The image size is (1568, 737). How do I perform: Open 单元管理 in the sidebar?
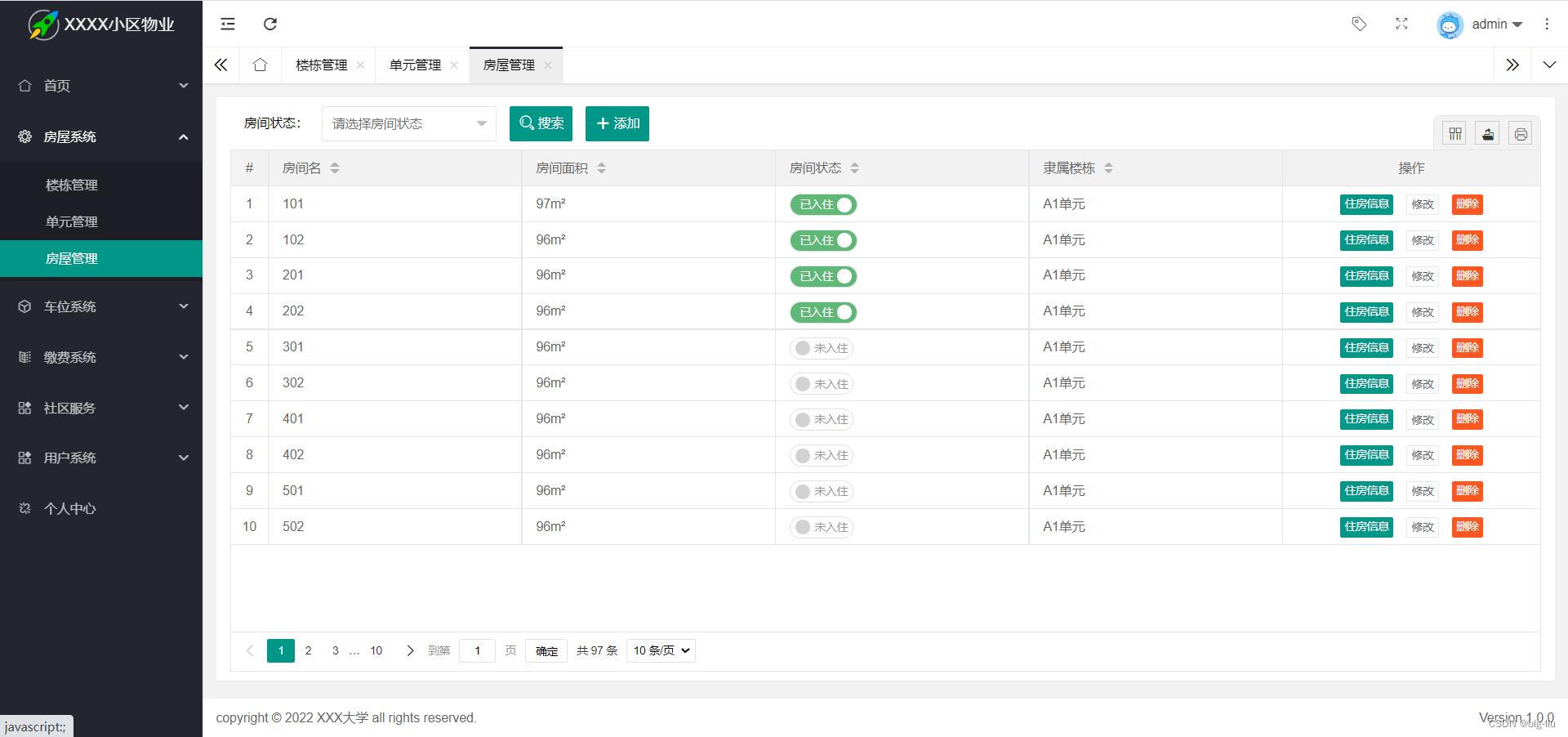click(x=101, y=221)
